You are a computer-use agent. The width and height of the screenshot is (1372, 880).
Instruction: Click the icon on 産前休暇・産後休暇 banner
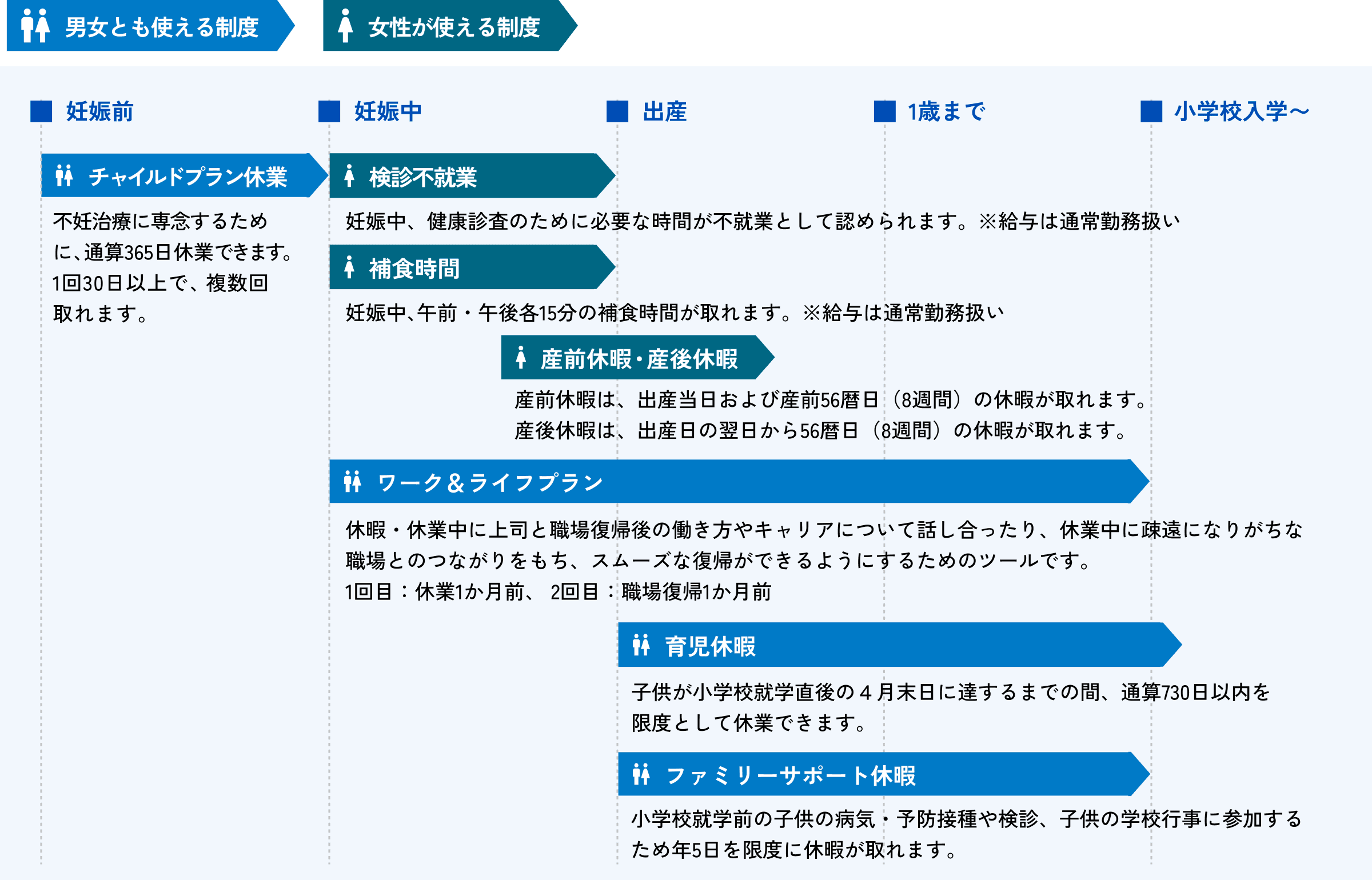tap(521, 359)
